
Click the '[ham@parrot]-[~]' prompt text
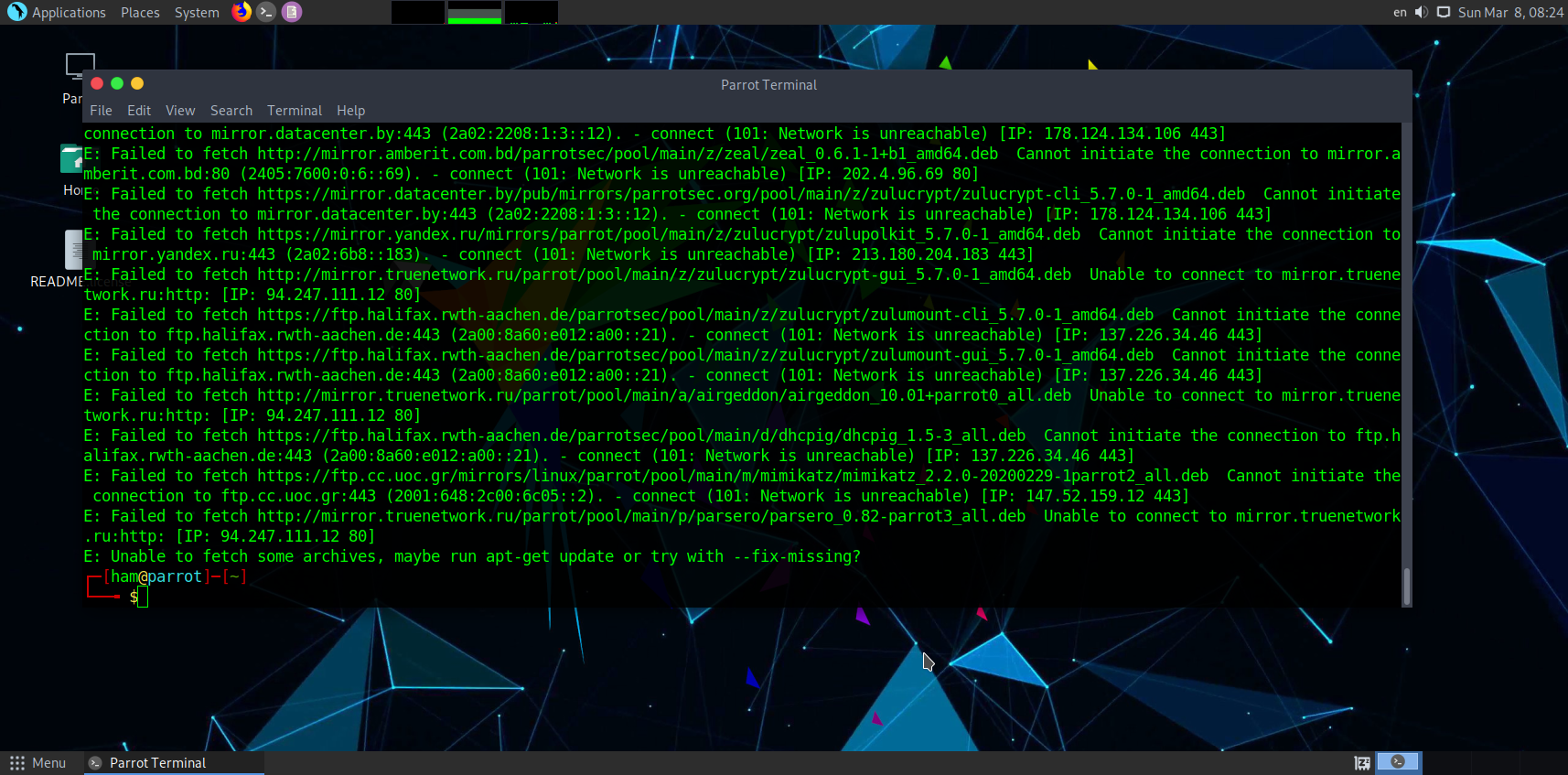click(175, 576)
